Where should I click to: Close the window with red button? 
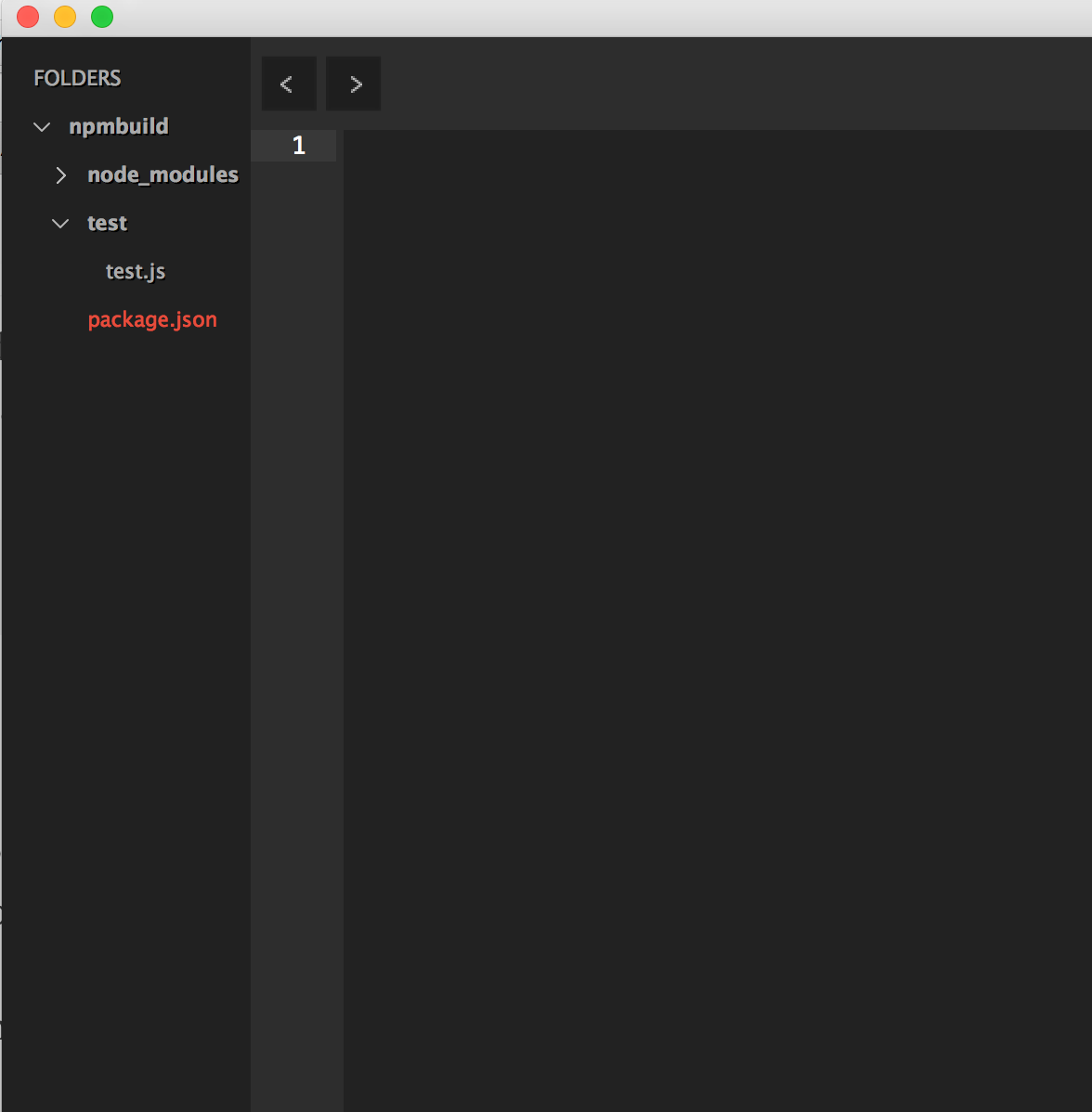(x=28, y=17)
